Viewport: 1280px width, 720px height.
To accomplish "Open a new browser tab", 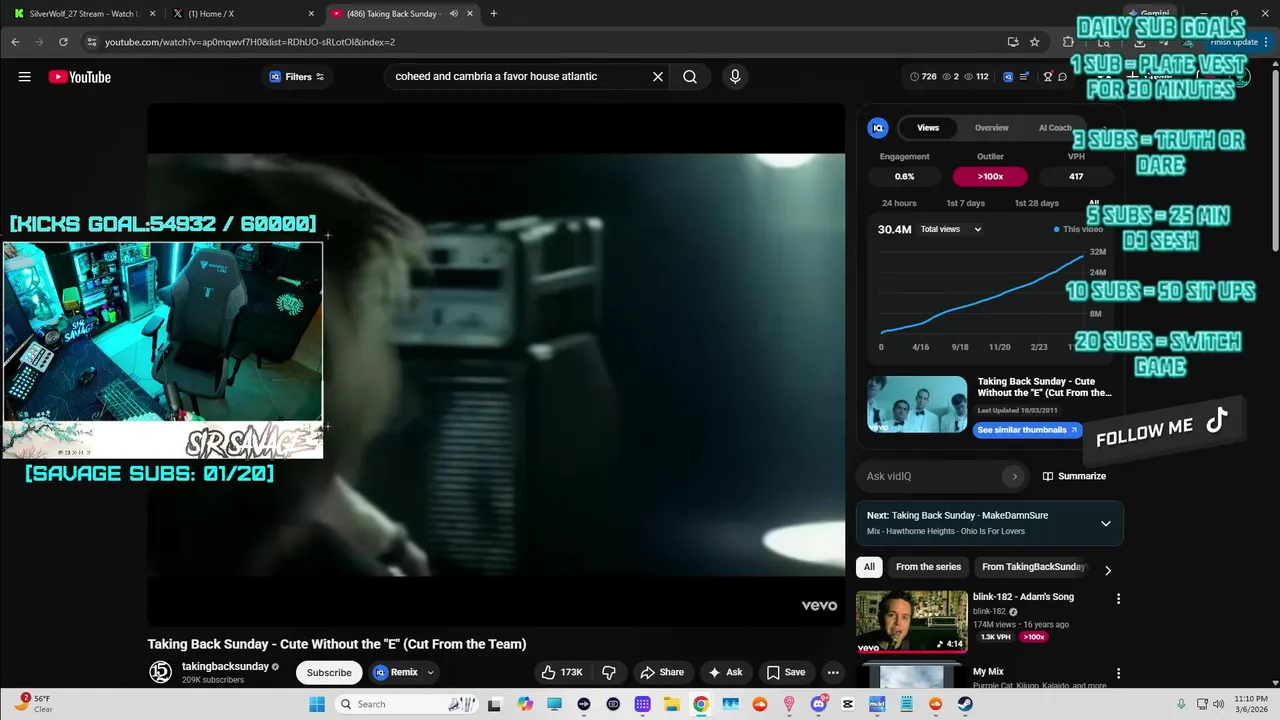I will [494, 14].
